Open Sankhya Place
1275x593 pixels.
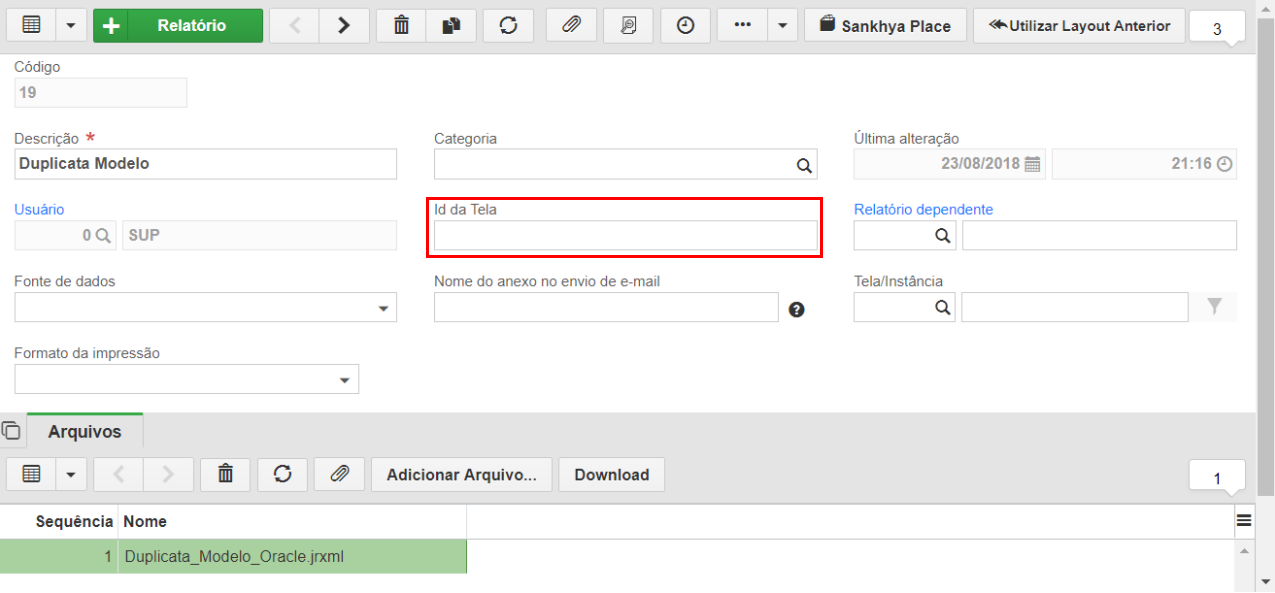885,25
